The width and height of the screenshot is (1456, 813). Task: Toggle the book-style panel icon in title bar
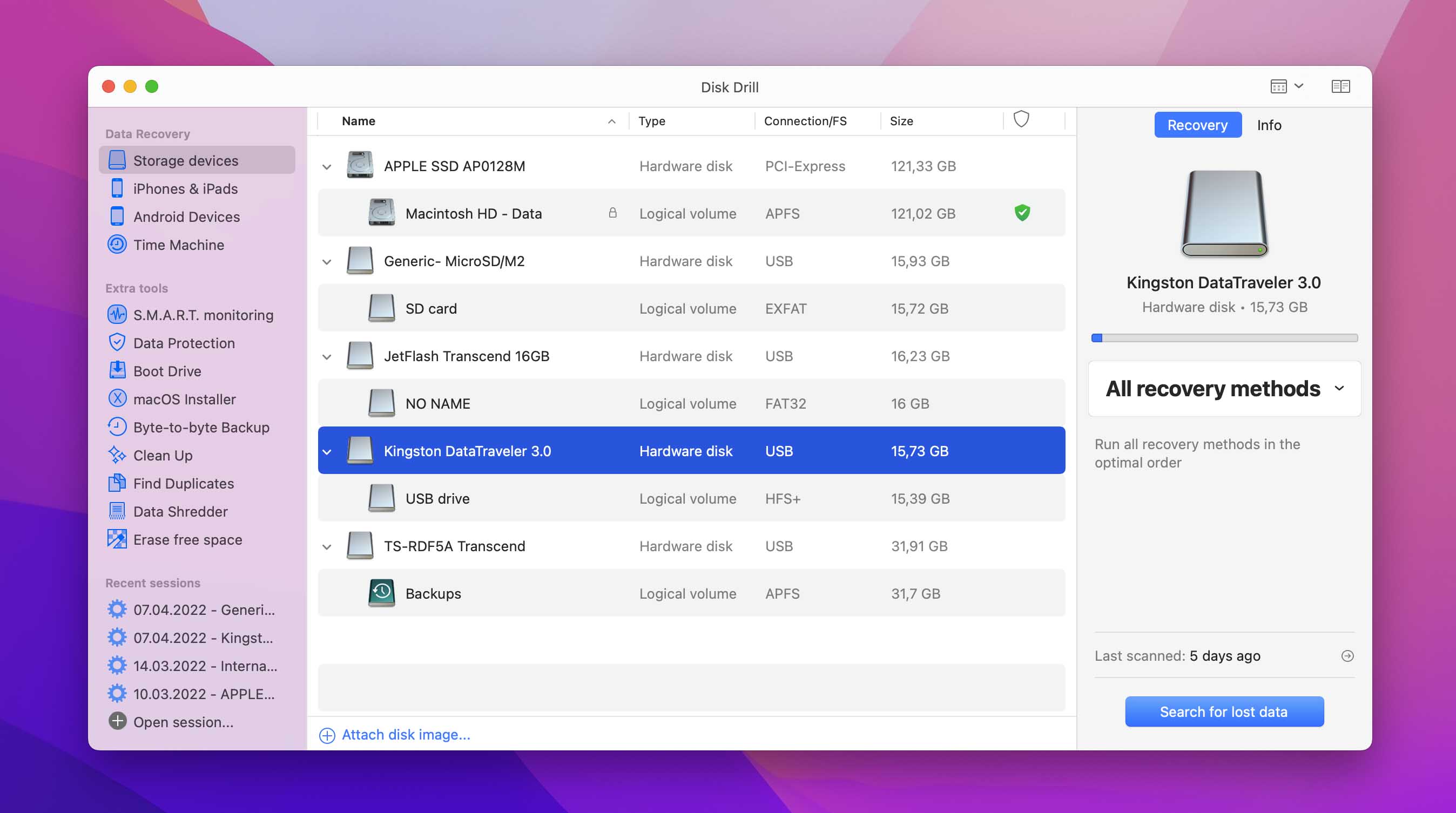pos(1340,86)
